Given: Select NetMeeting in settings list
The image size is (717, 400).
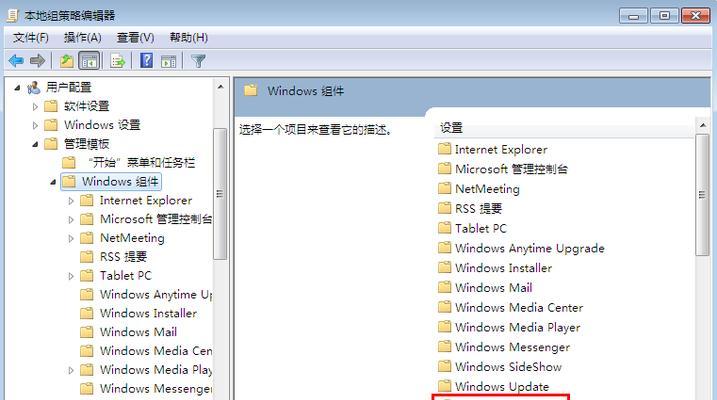Looking at the screenshot, I should tap(487, 189).
